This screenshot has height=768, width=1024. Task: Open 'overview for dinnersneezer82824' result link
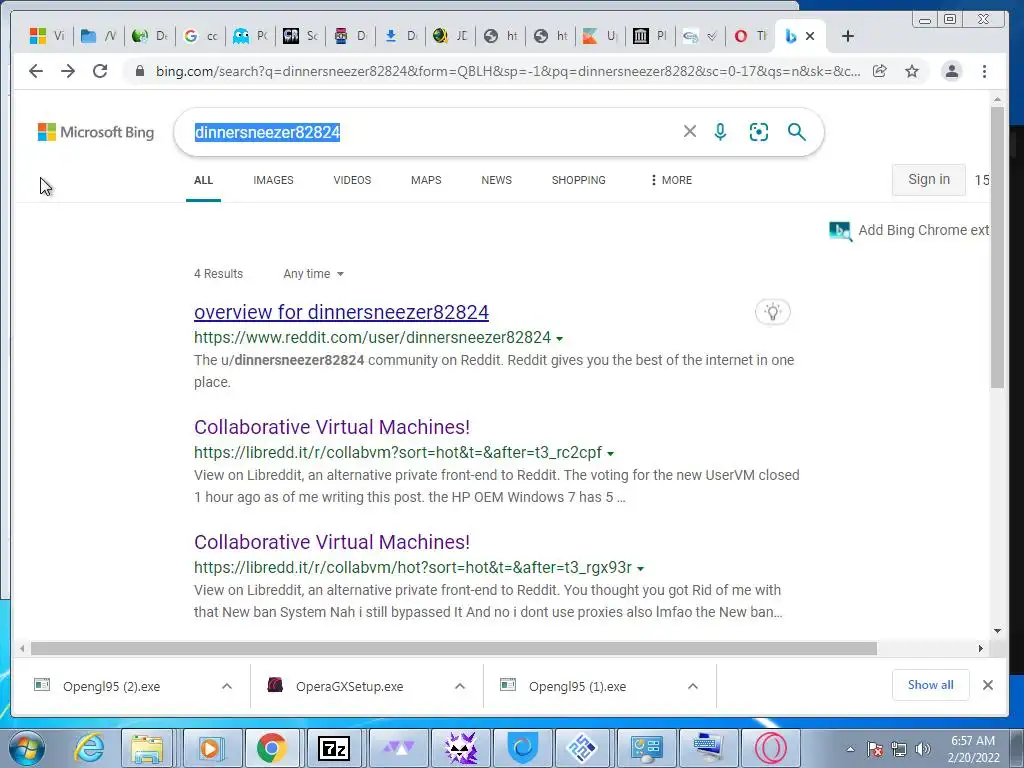click(x=341, y=312)
